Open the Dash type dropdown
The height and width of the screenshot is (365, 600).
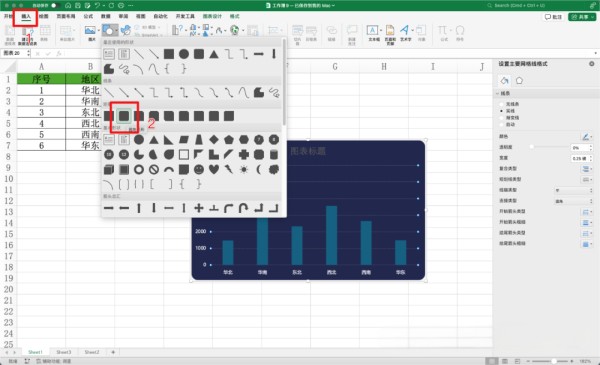pos(587,179)
